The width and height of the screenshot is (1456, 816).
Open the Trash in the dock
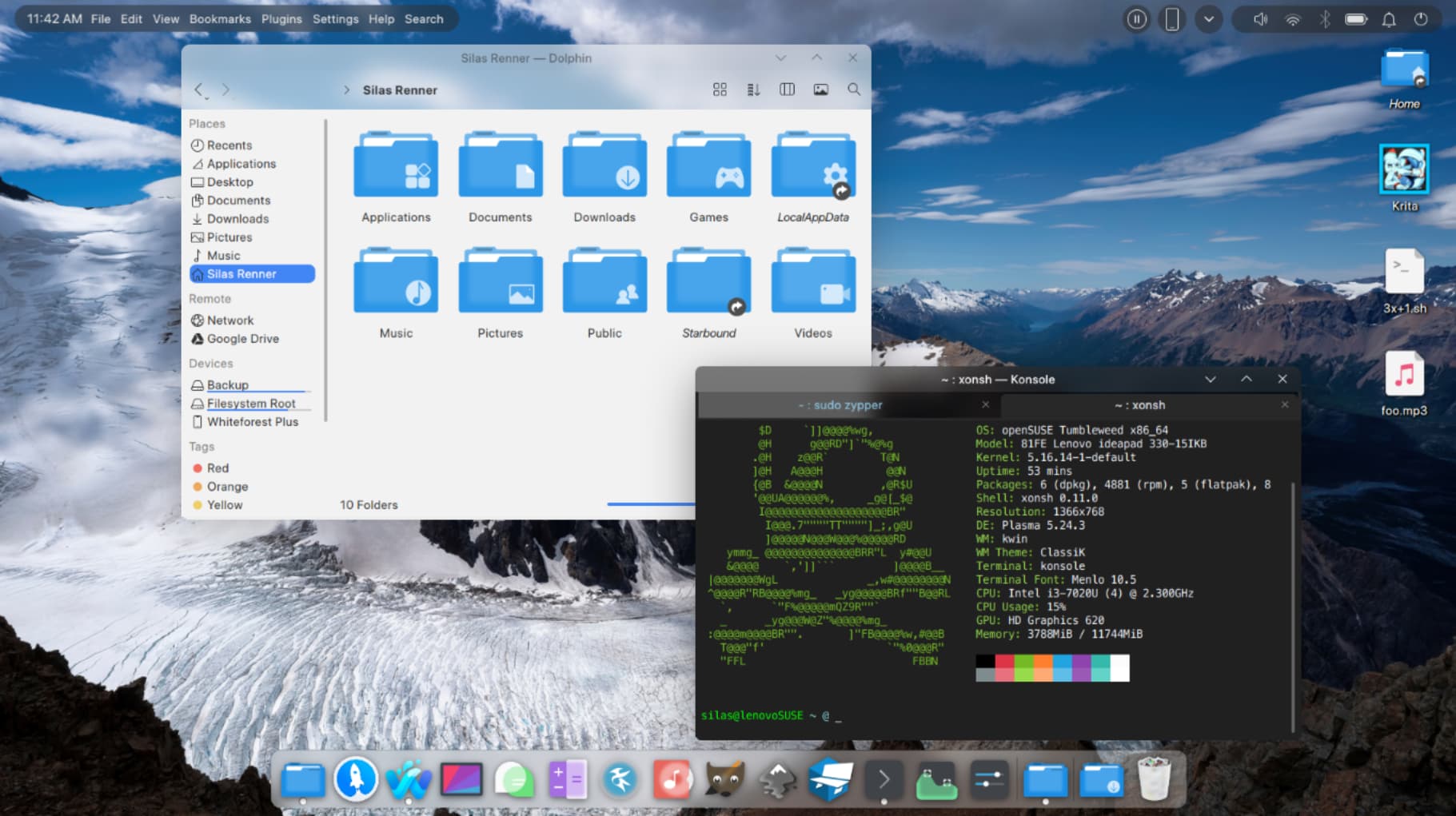[1154, 779]
